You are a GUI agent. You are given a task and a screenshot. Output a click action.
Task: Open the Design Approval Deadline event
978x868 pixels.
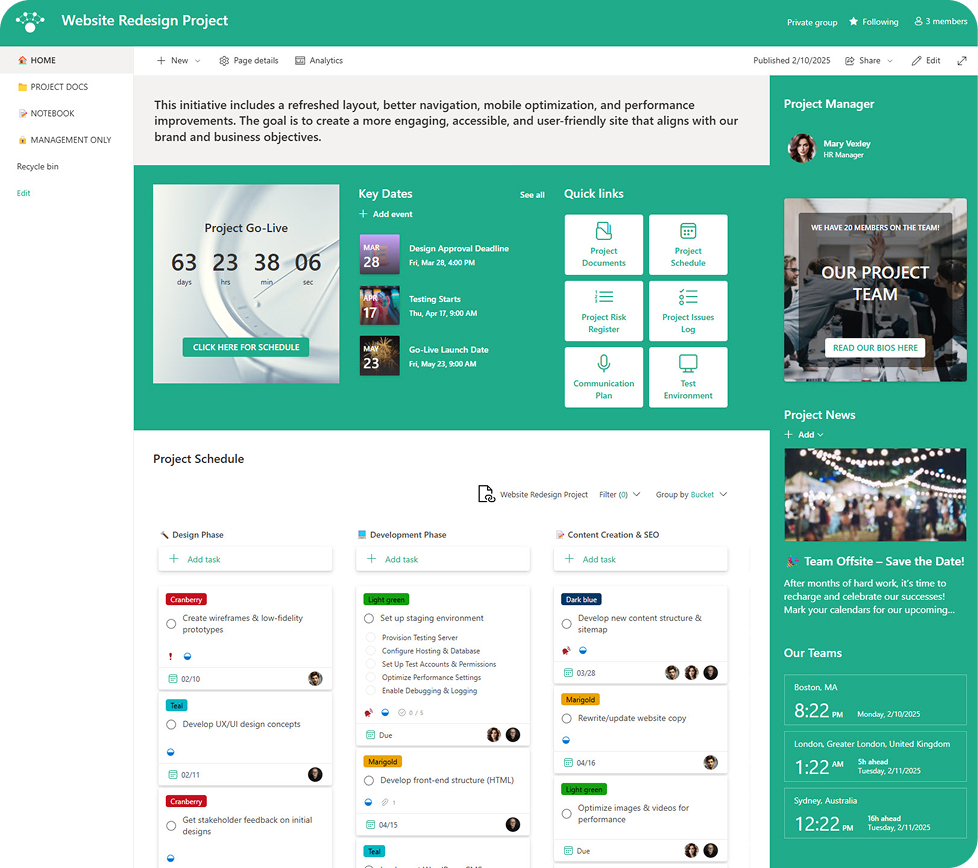(459, 249)
